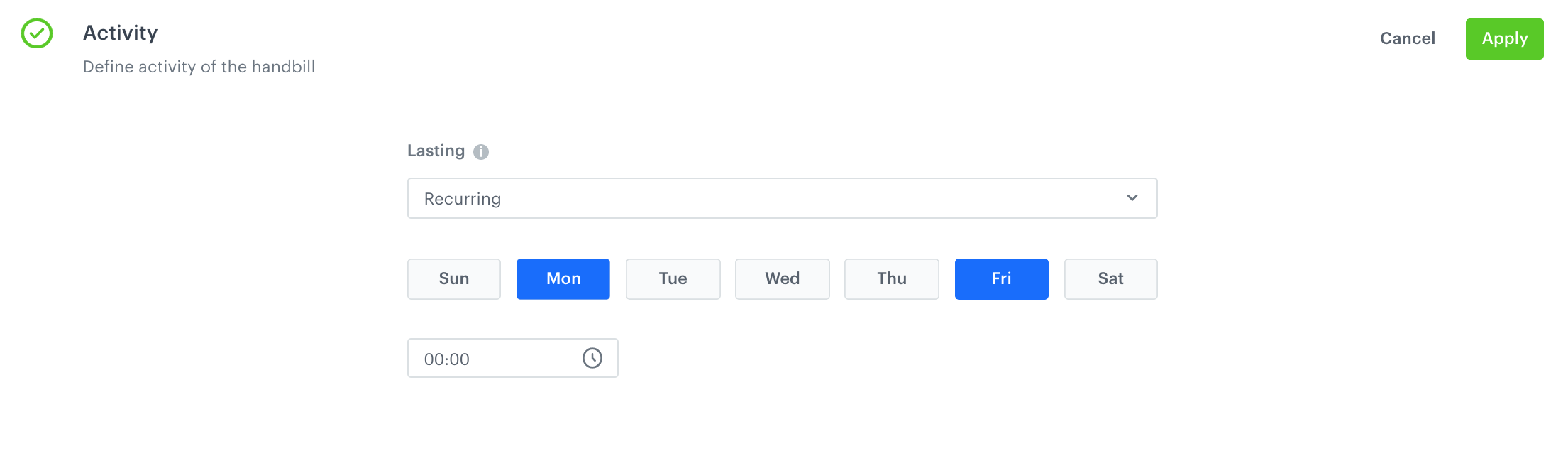Open the Lasting dropdown field
1568x456 pixels.
tap(782, 198)
